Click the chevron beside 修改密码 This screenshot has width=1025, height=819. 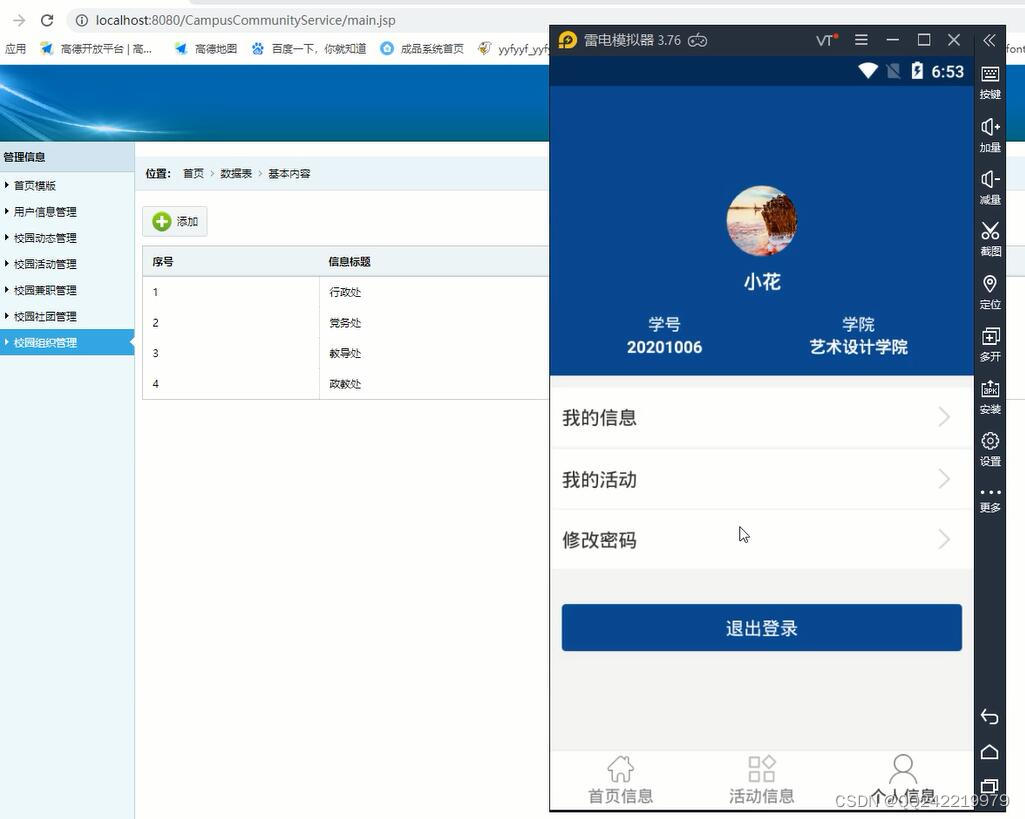[944, 540]
